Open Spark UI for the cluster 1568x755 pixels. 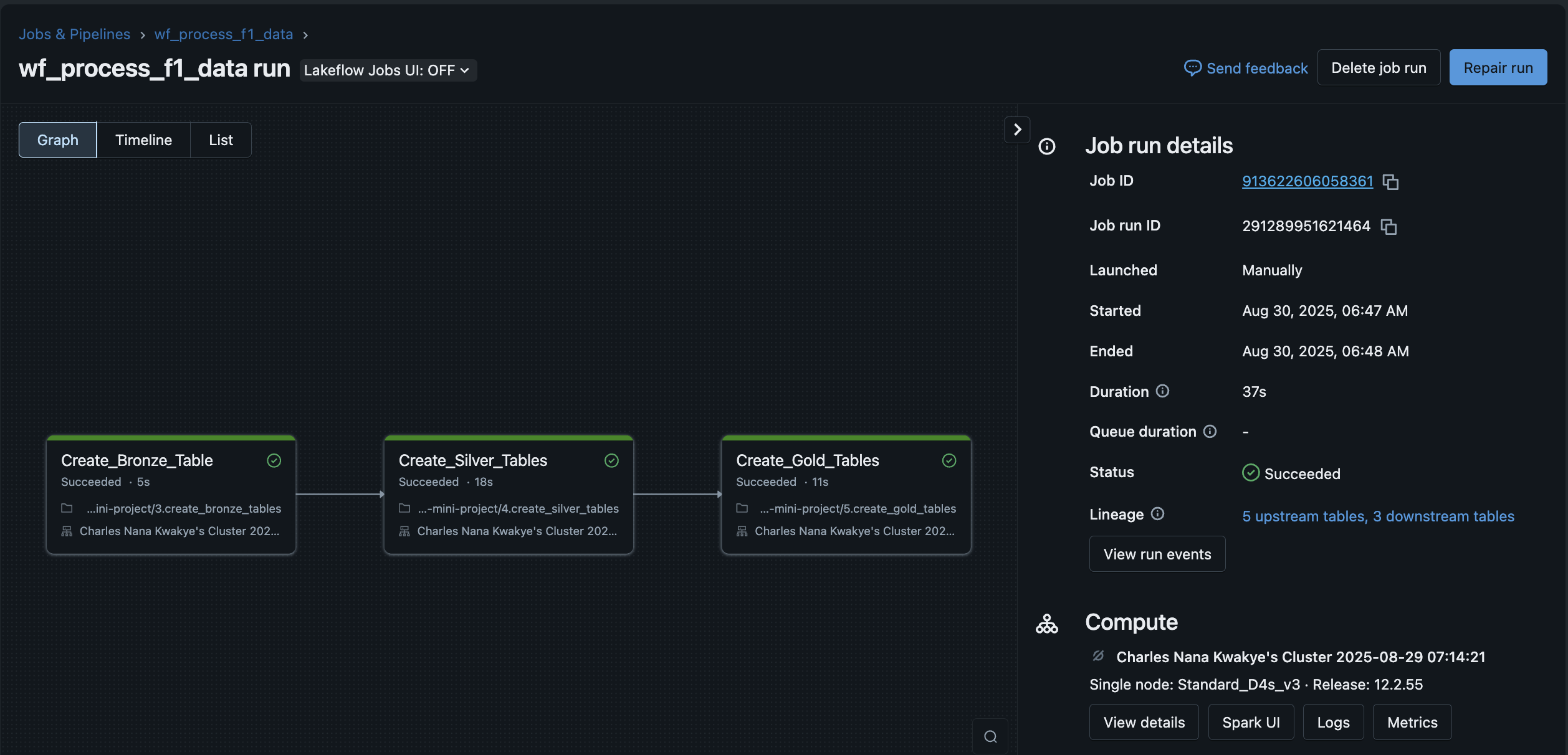(x=1251, y=723)
